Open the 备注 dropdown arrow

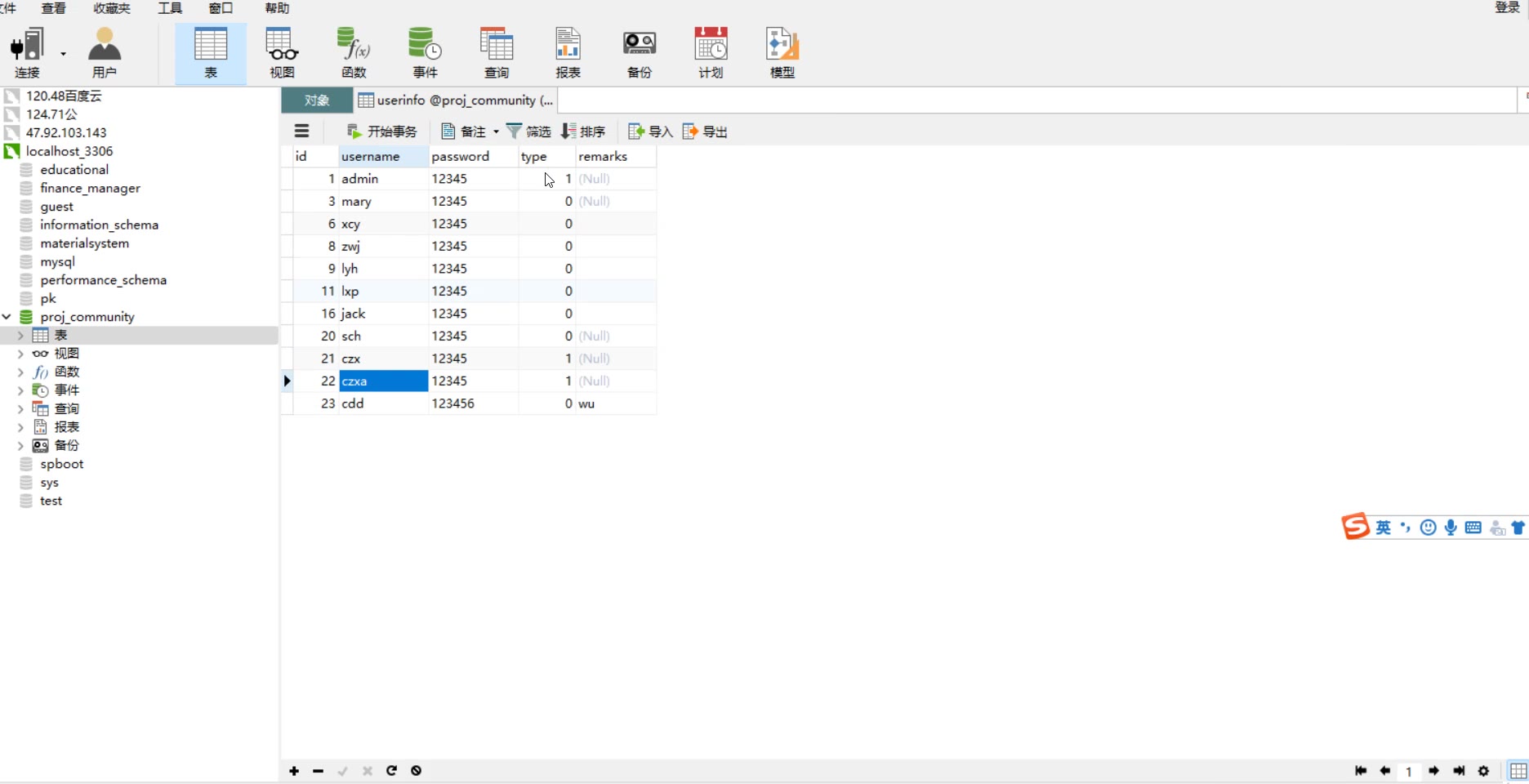pyautogui.click(x=496, y=131)
